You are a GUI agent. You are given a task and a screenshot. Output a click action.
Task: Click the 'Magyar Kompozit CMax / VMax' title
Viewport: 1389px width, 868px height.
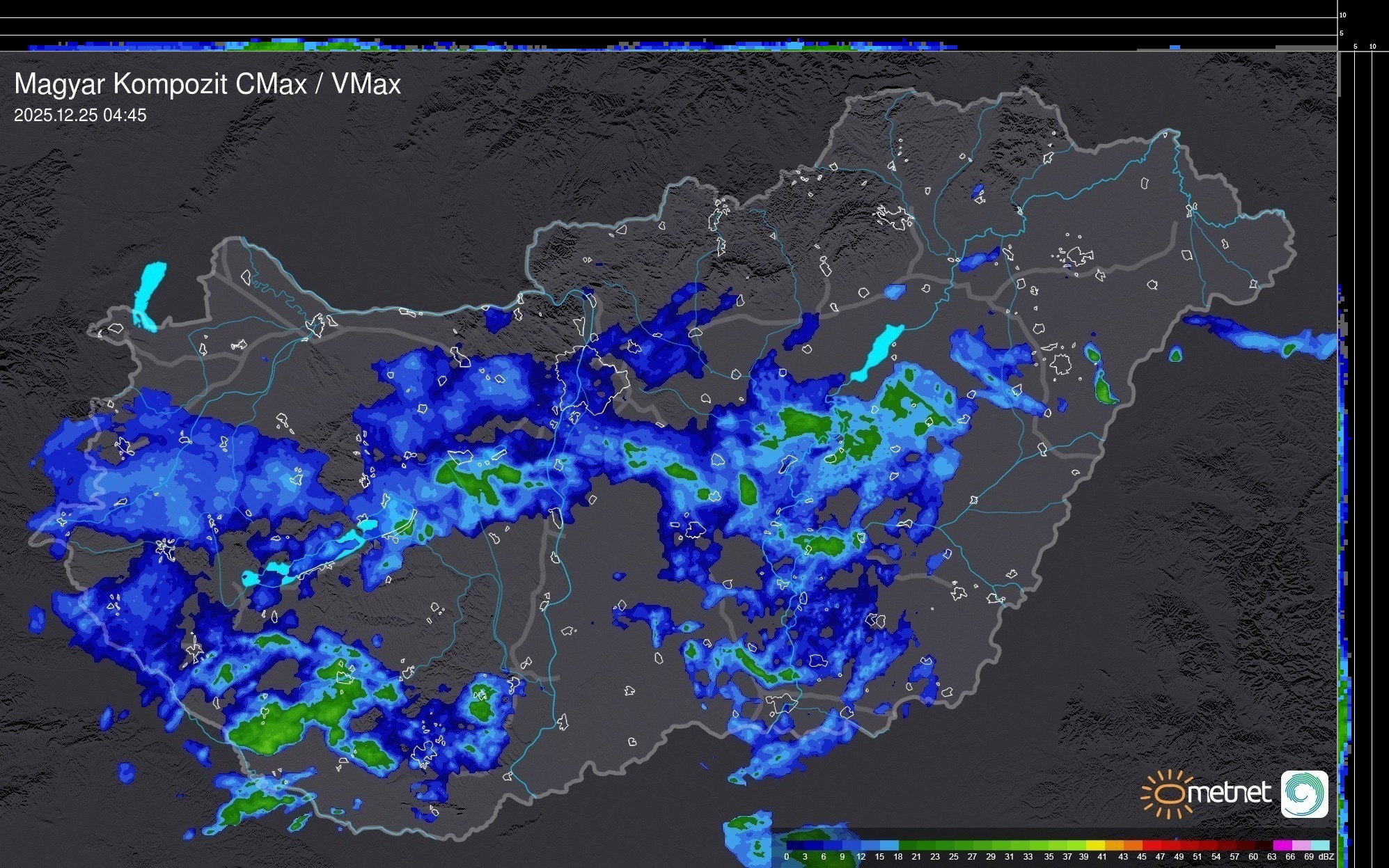tap(207, 84)
